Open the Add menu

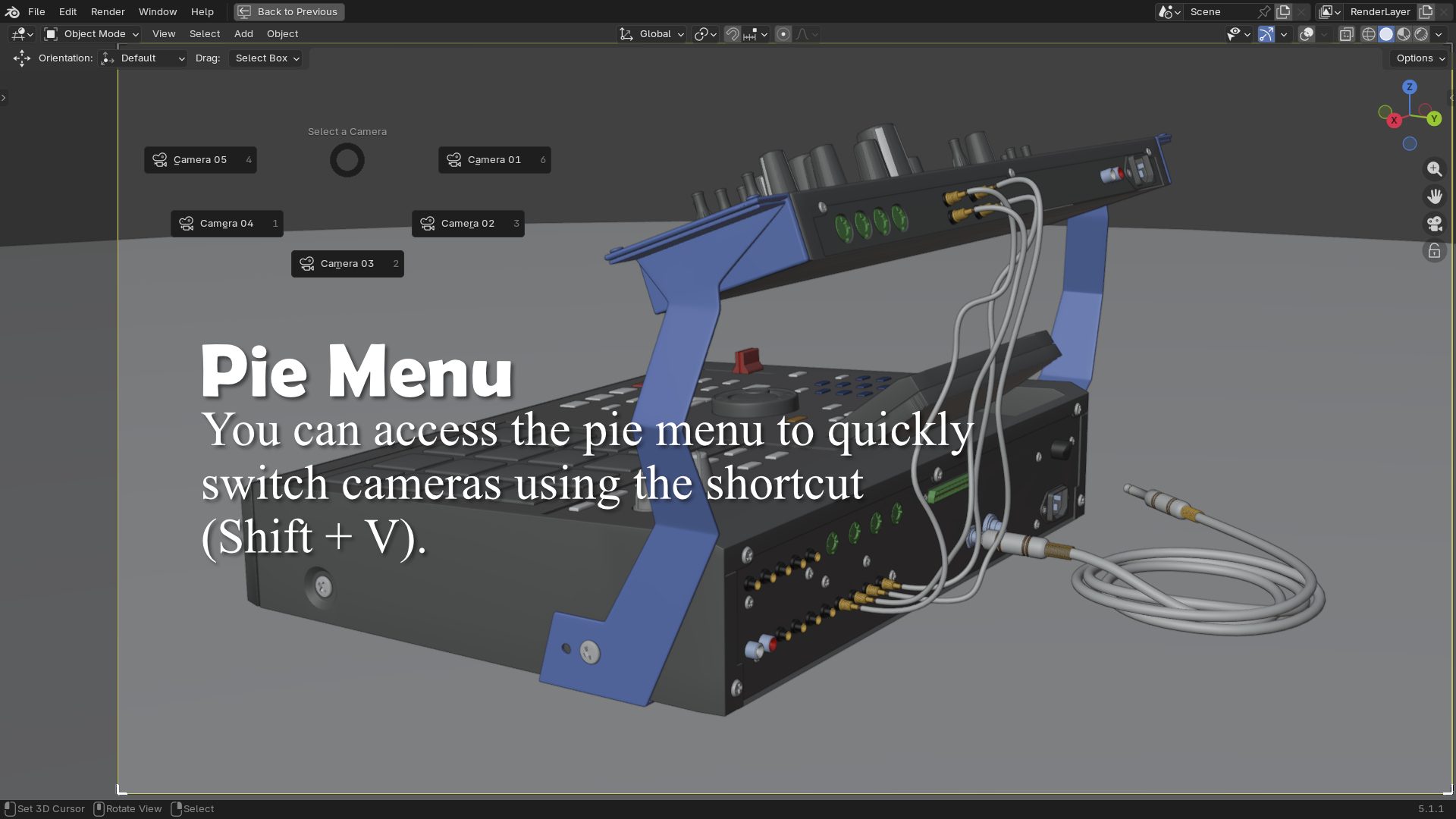[243, 34]
